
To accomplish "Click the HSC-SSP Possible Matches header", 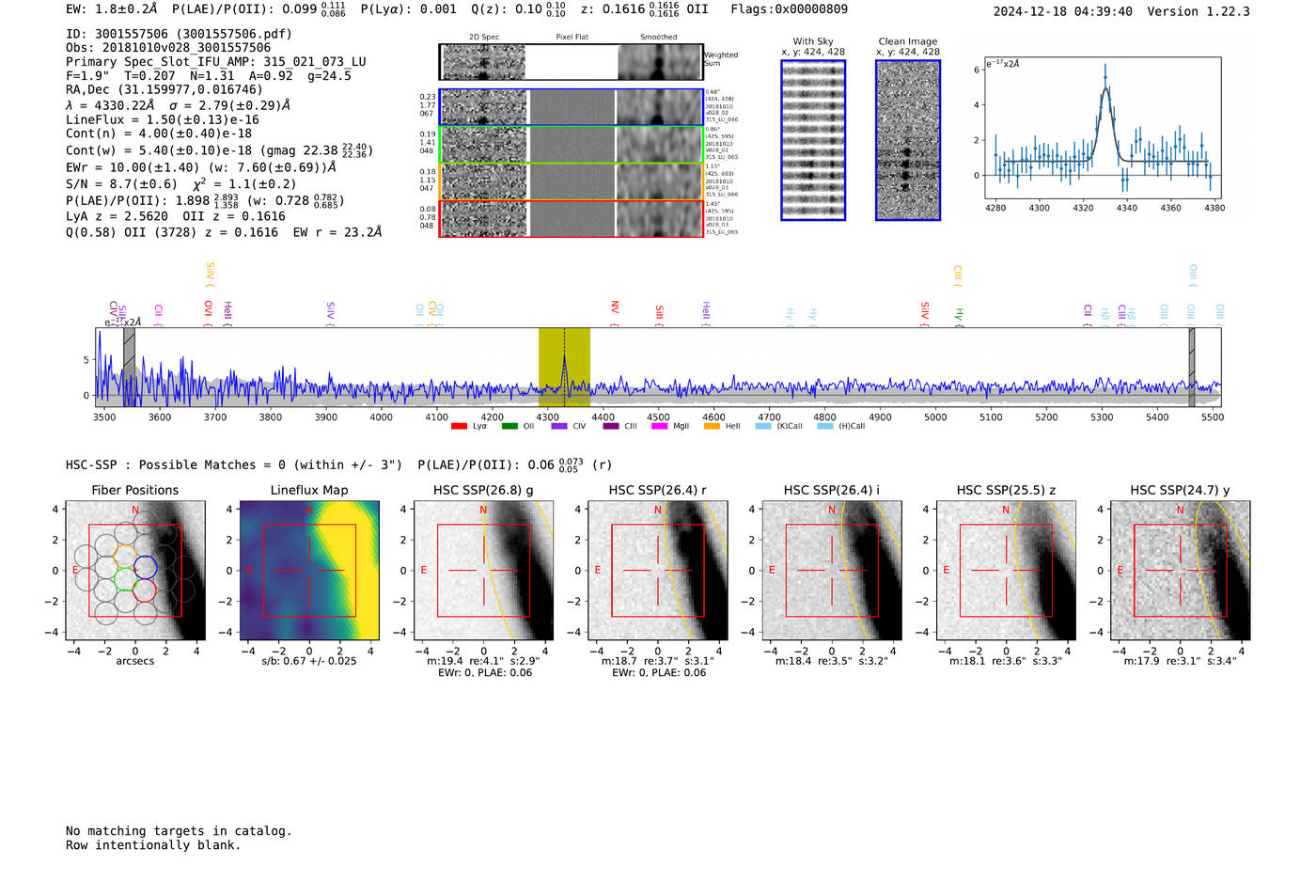I will coord(234,464).
